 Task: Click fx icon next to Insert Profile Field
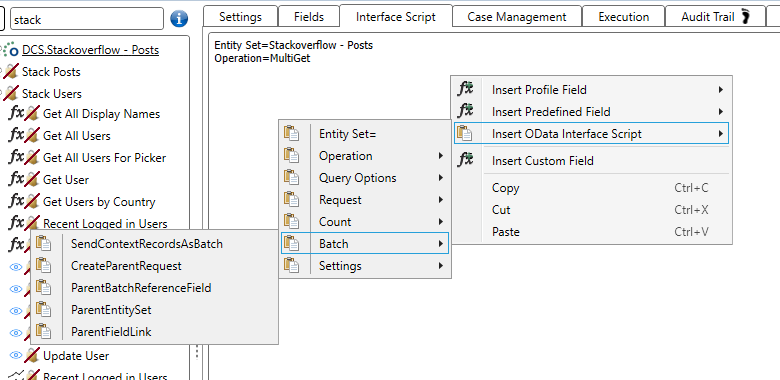[x=466, y=90]
